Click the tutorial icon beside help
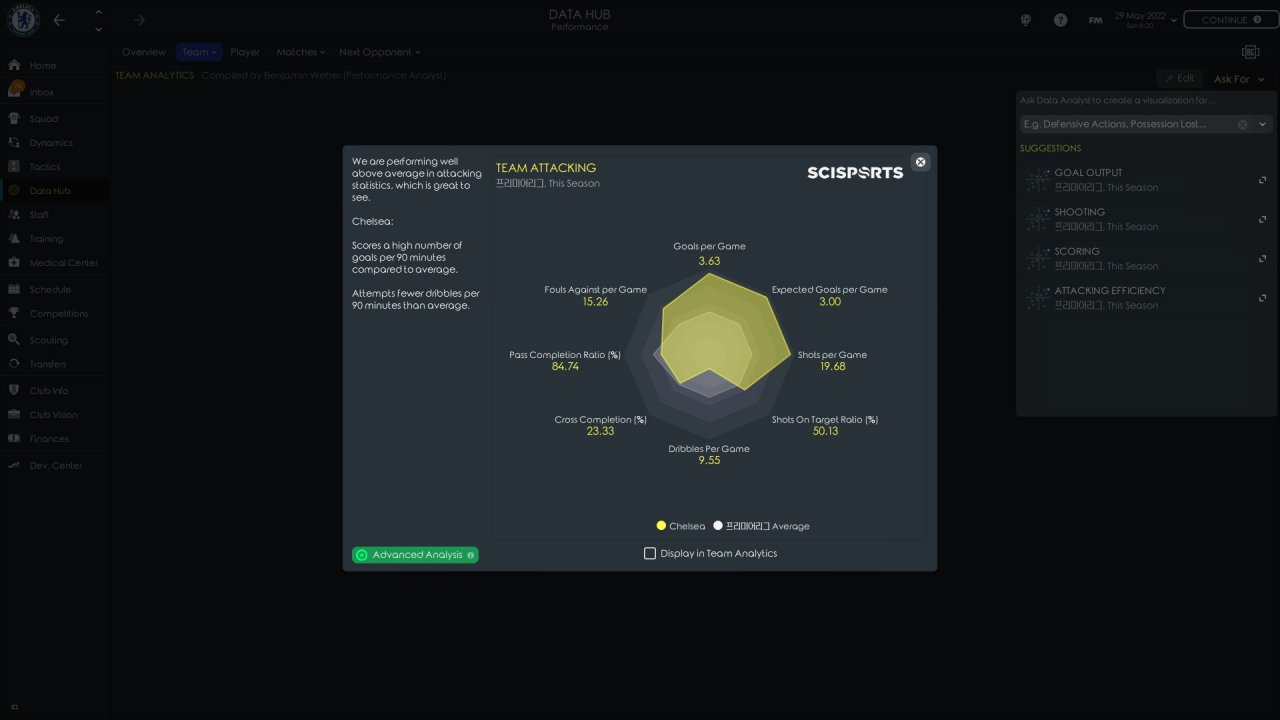 (1026, 20)
